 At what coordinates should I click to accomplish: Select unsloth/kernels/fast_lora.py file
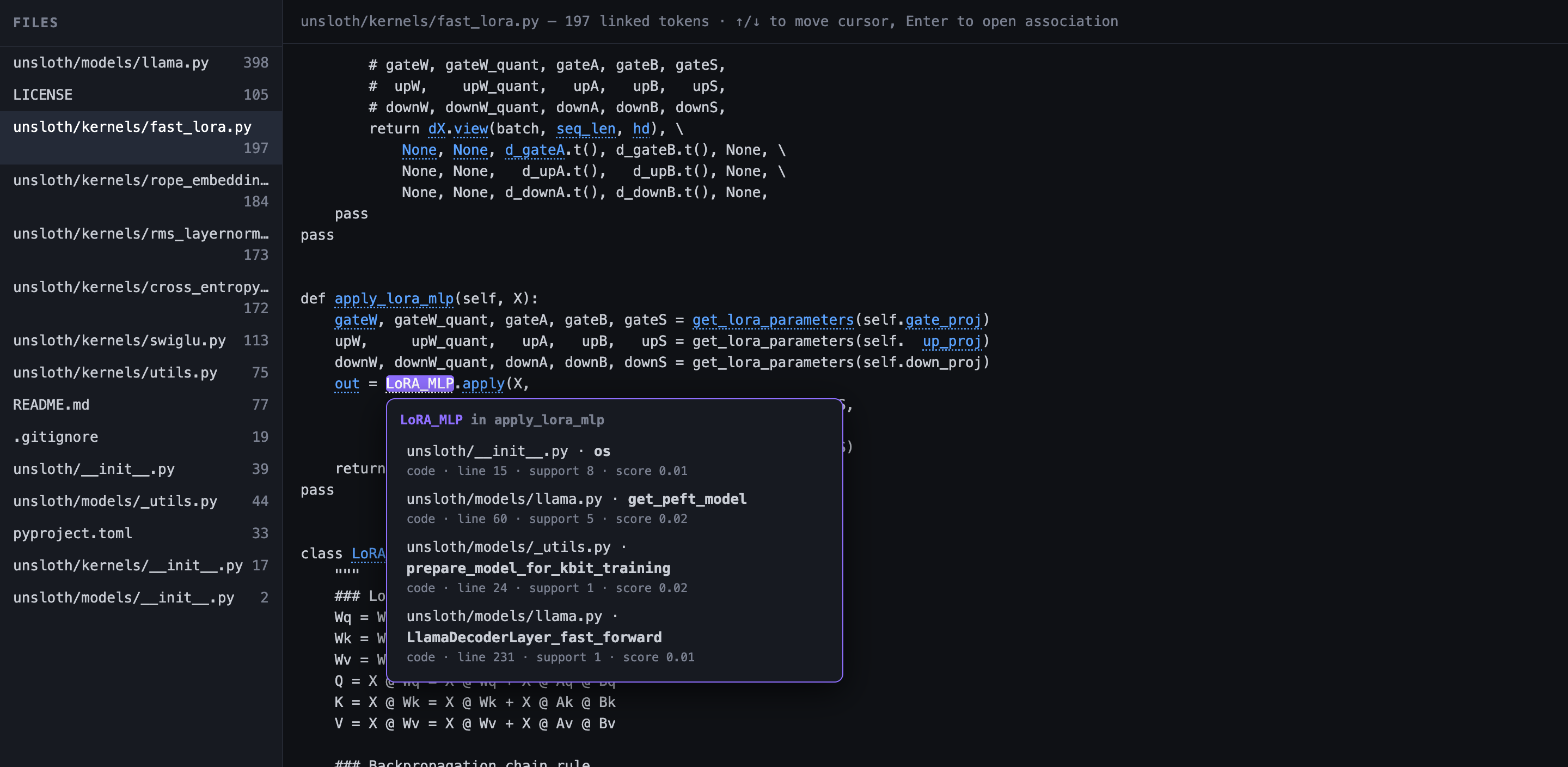tap(140, 138)
